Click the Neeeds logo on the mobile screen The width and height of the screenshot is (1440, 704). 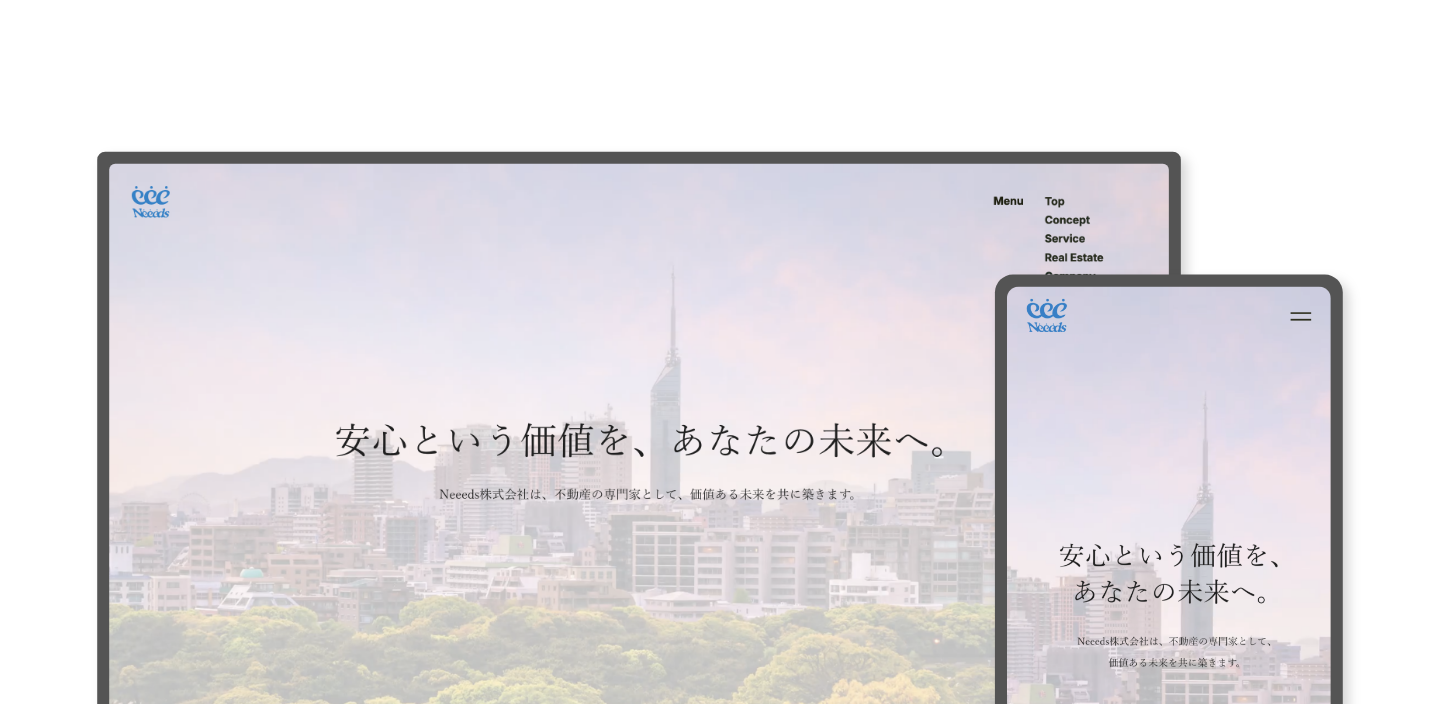click(x=1048, y=315)
